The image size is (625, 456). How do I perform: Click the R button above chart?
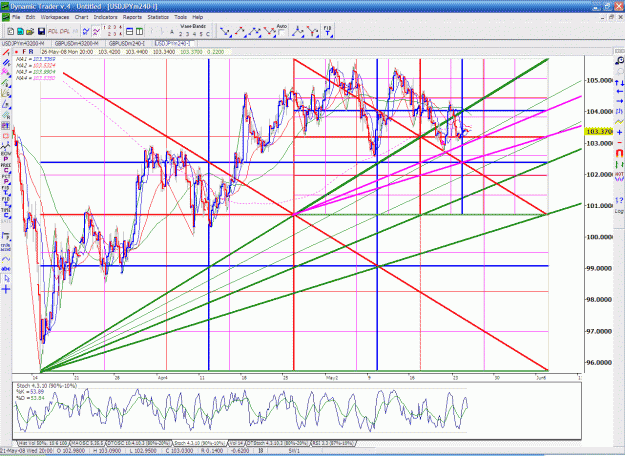31,52
